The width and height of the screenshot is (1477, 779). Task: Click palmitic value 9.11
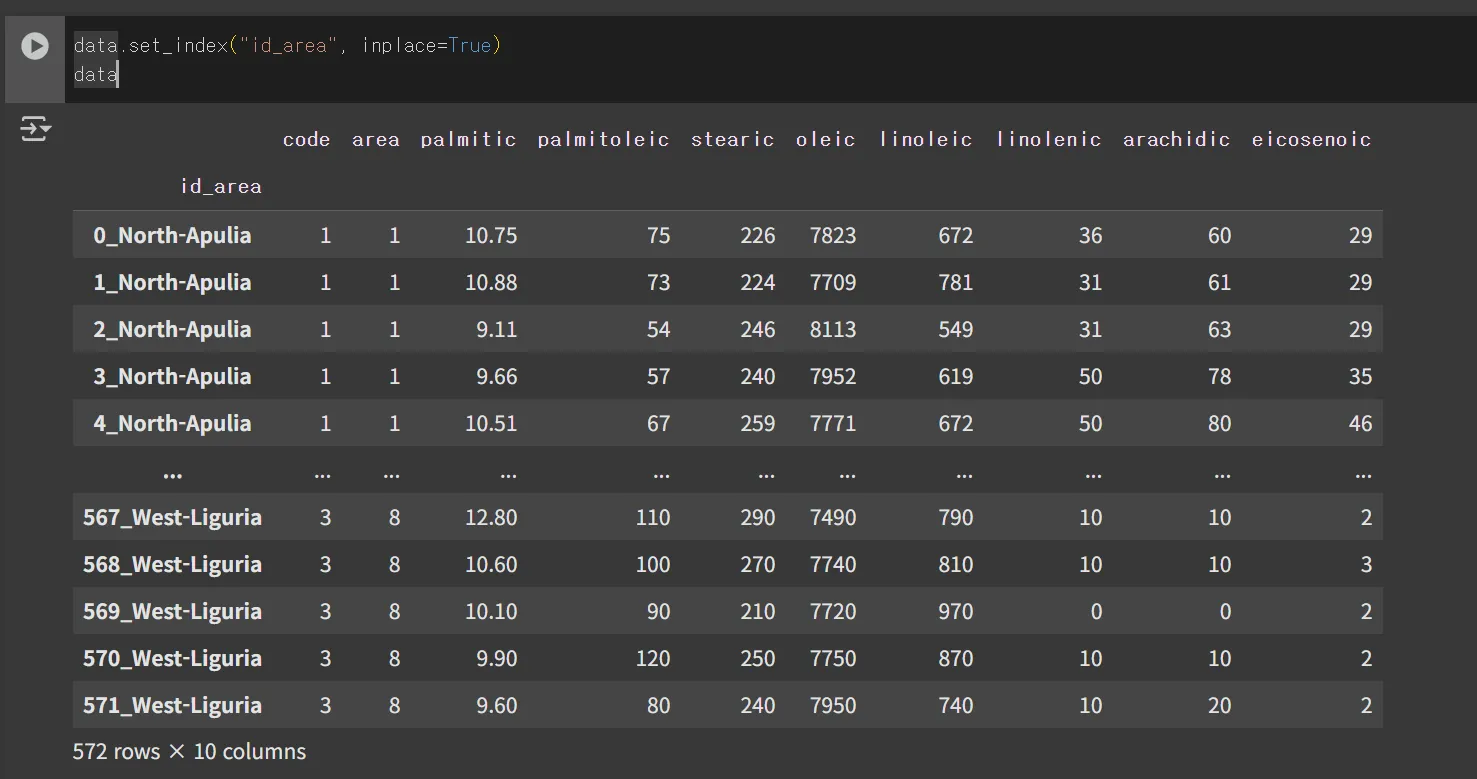(x=497, y=330)
